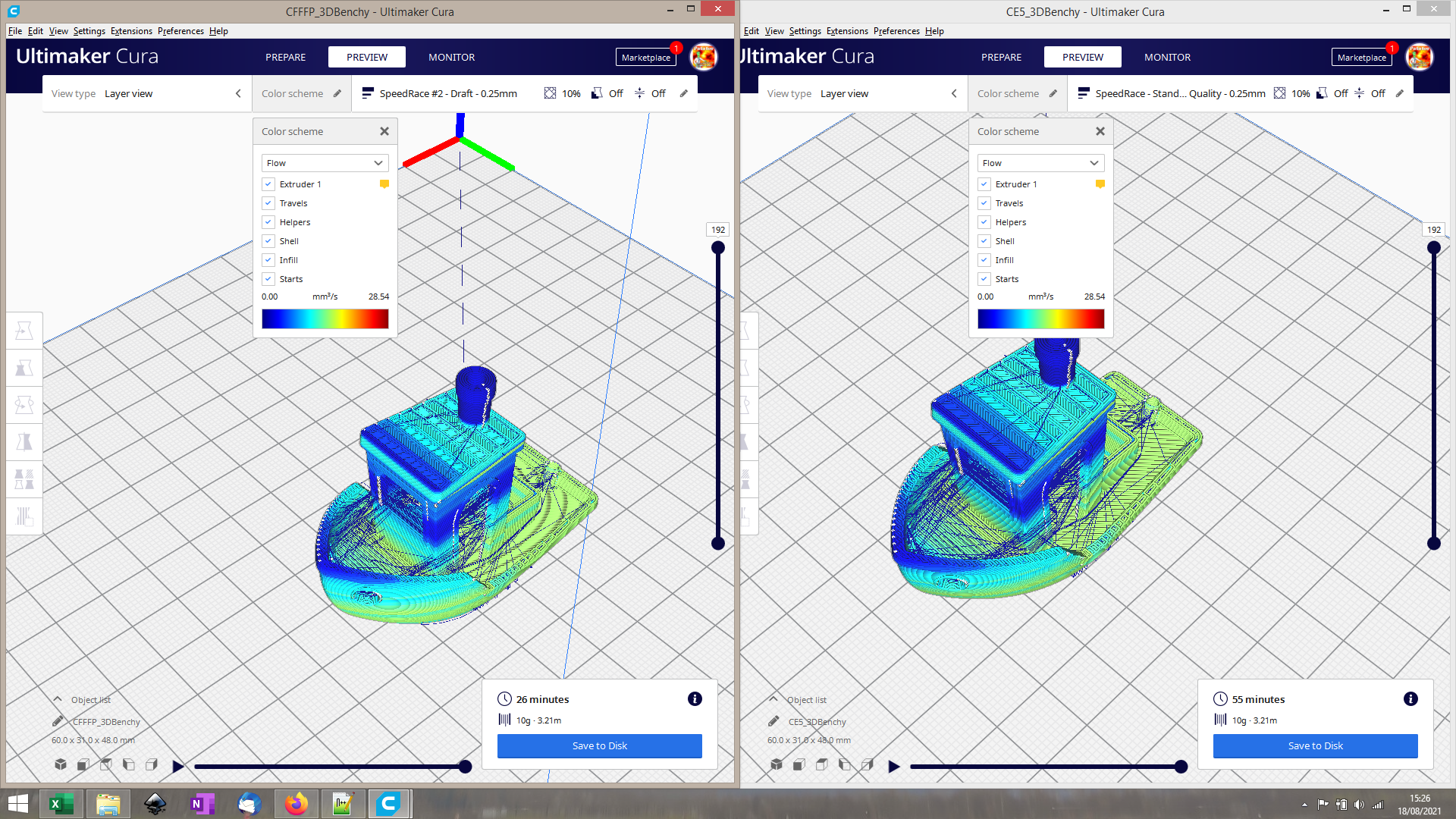1456x819 pixels.
Task: Switch to right side view in right window
Action: coord(868,764)
